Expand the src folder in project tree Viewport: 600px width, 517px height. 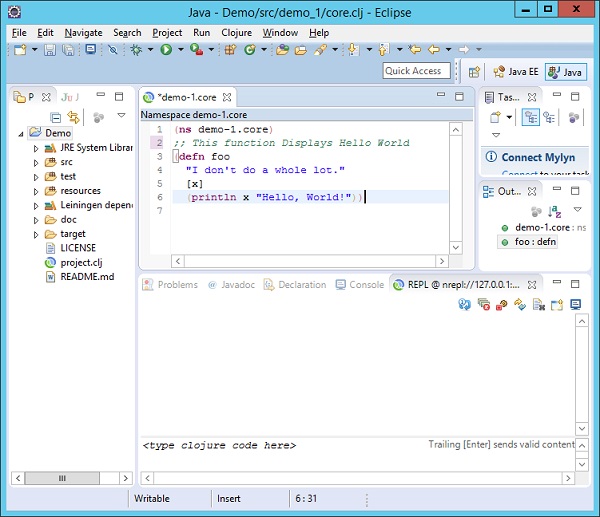pyautogui.click(x=36, y=162)
